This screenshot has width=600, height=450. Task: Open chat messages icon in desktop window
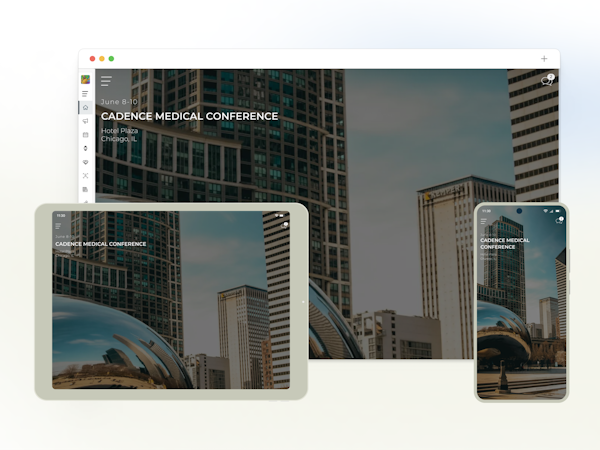point(547,80)
